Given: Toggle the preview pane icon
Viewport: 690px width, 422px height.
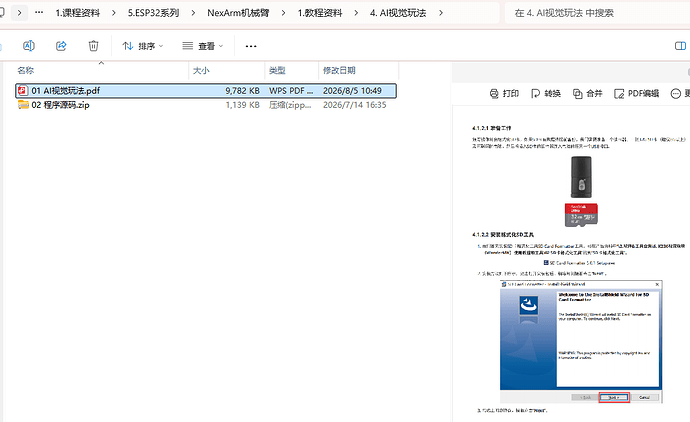Looking at the screenshot, I should tap(680, 46).
